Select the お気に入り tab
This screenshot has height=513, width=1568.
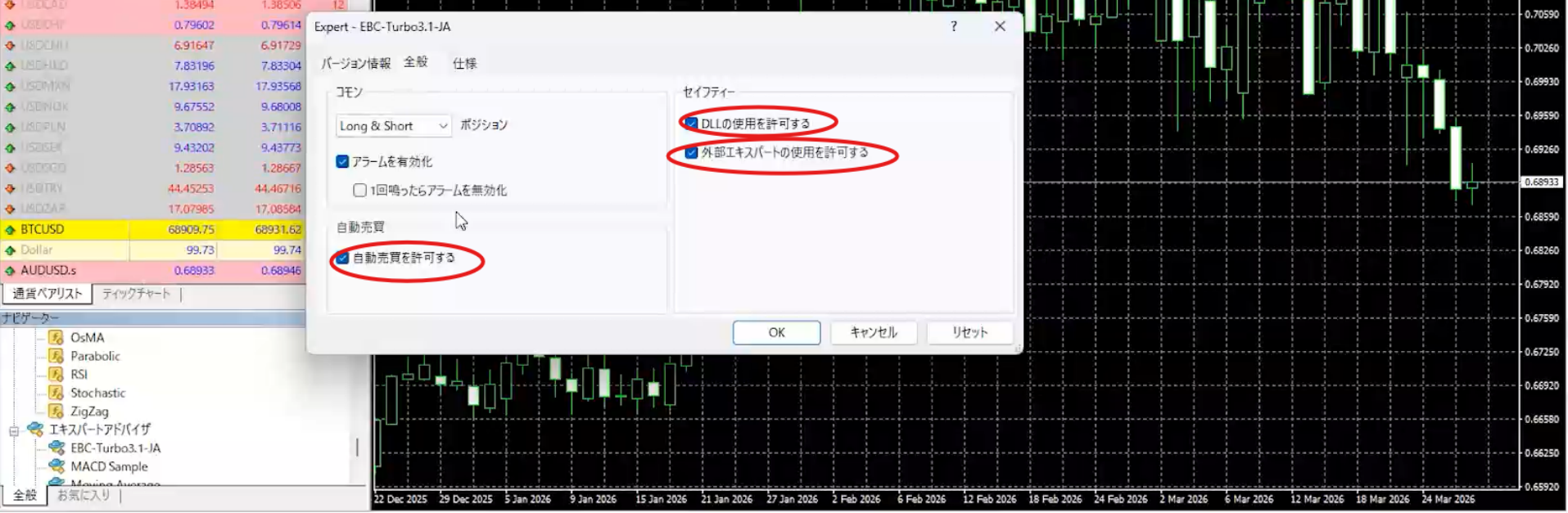click(84, 495)
